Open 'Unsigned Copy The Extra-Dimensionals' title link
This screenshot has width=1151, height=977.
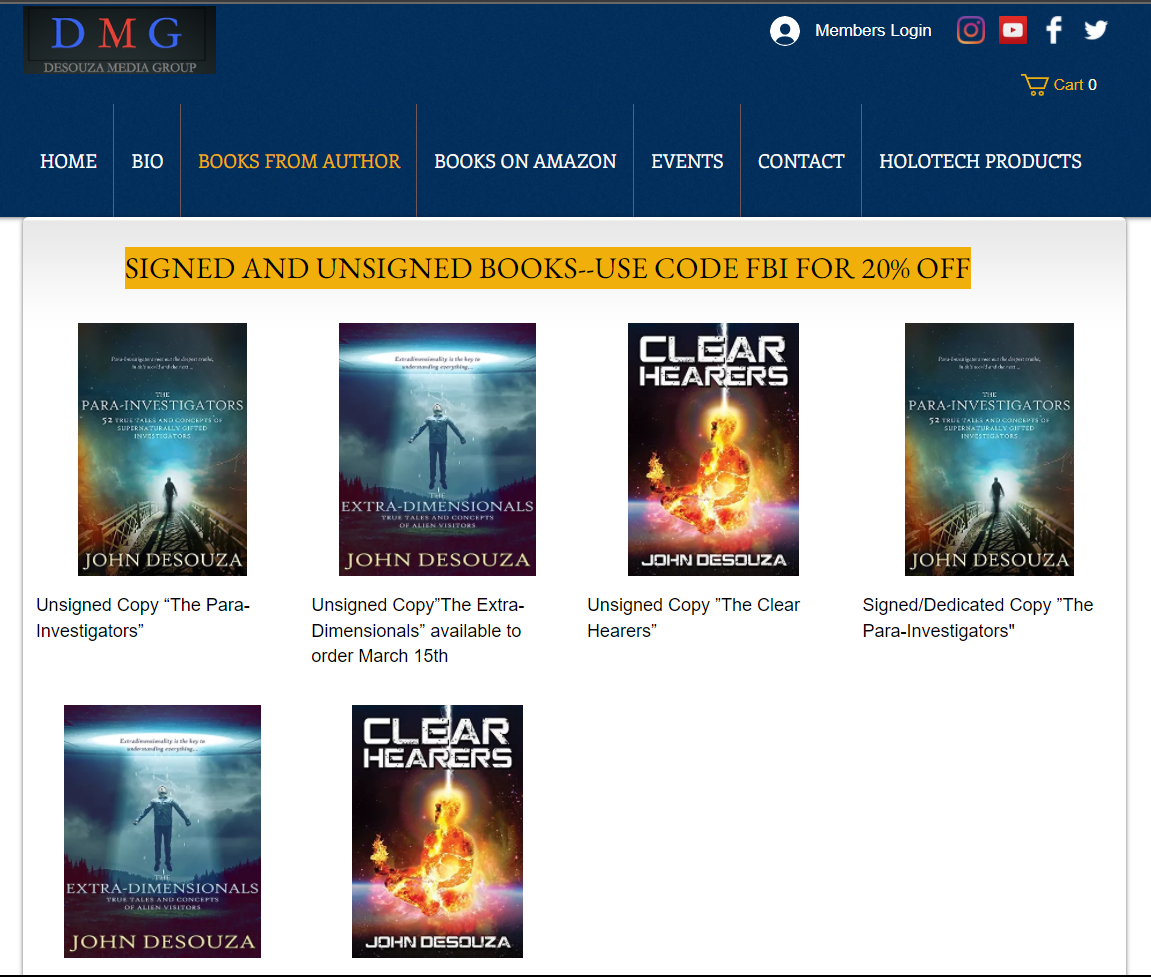click(x=418, y=630)
